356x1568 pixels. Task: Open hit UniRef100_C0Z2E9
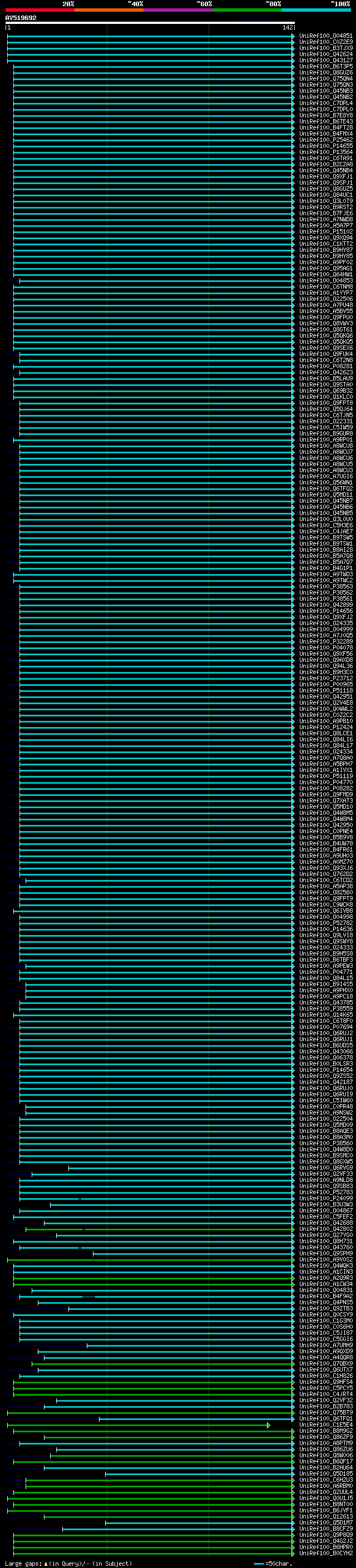coord(325,42)
